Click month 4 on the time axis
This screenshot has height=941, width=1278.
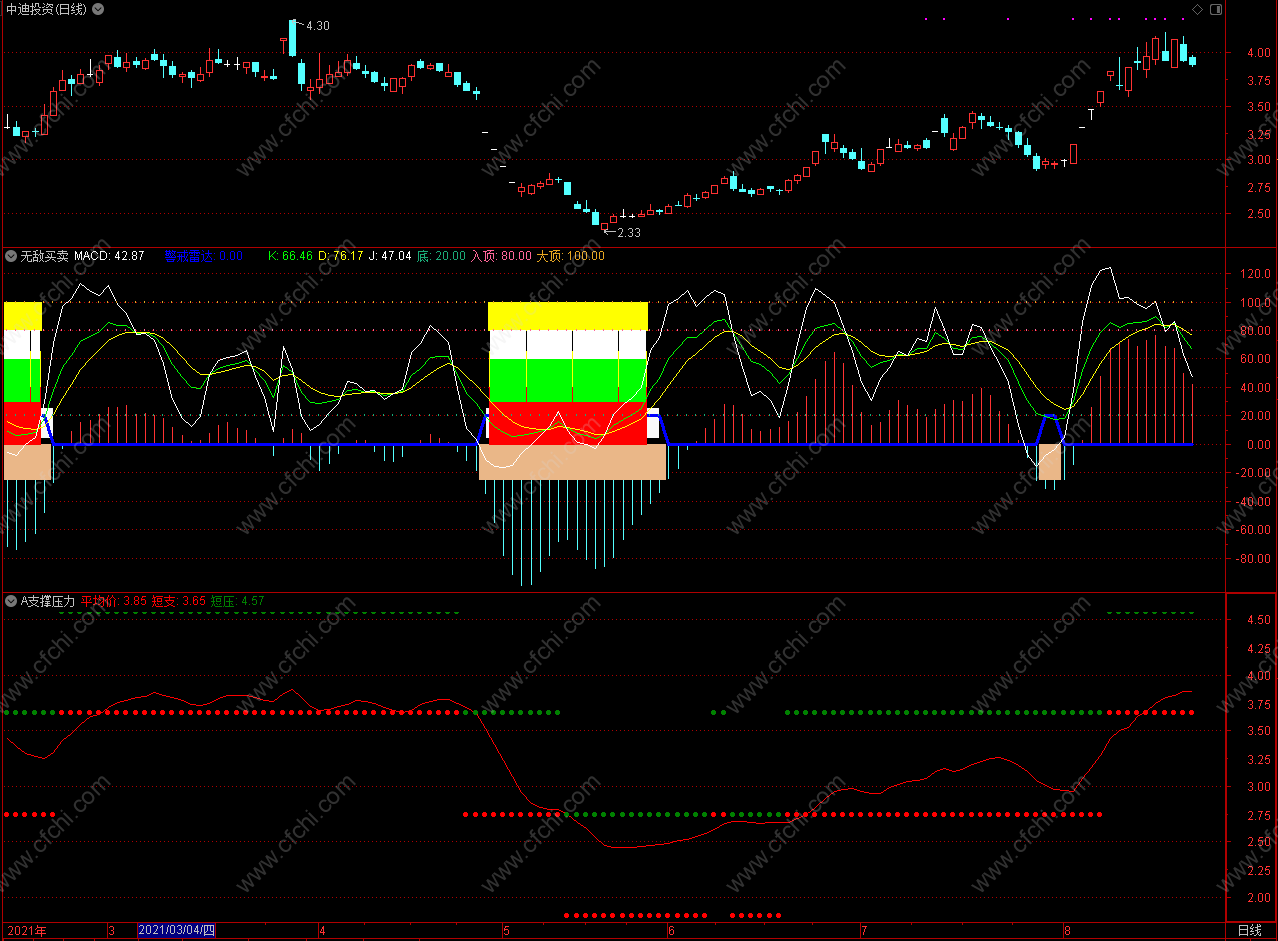tap(322, 931)
